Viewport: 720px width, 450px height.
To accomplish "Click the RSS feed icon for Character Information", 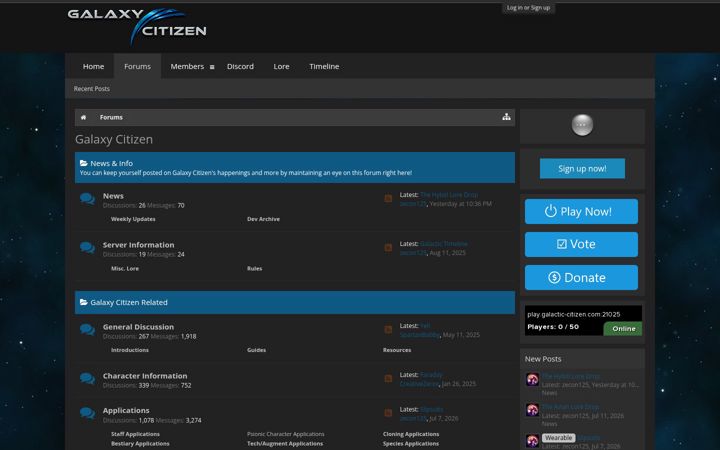I will [388, 378].
